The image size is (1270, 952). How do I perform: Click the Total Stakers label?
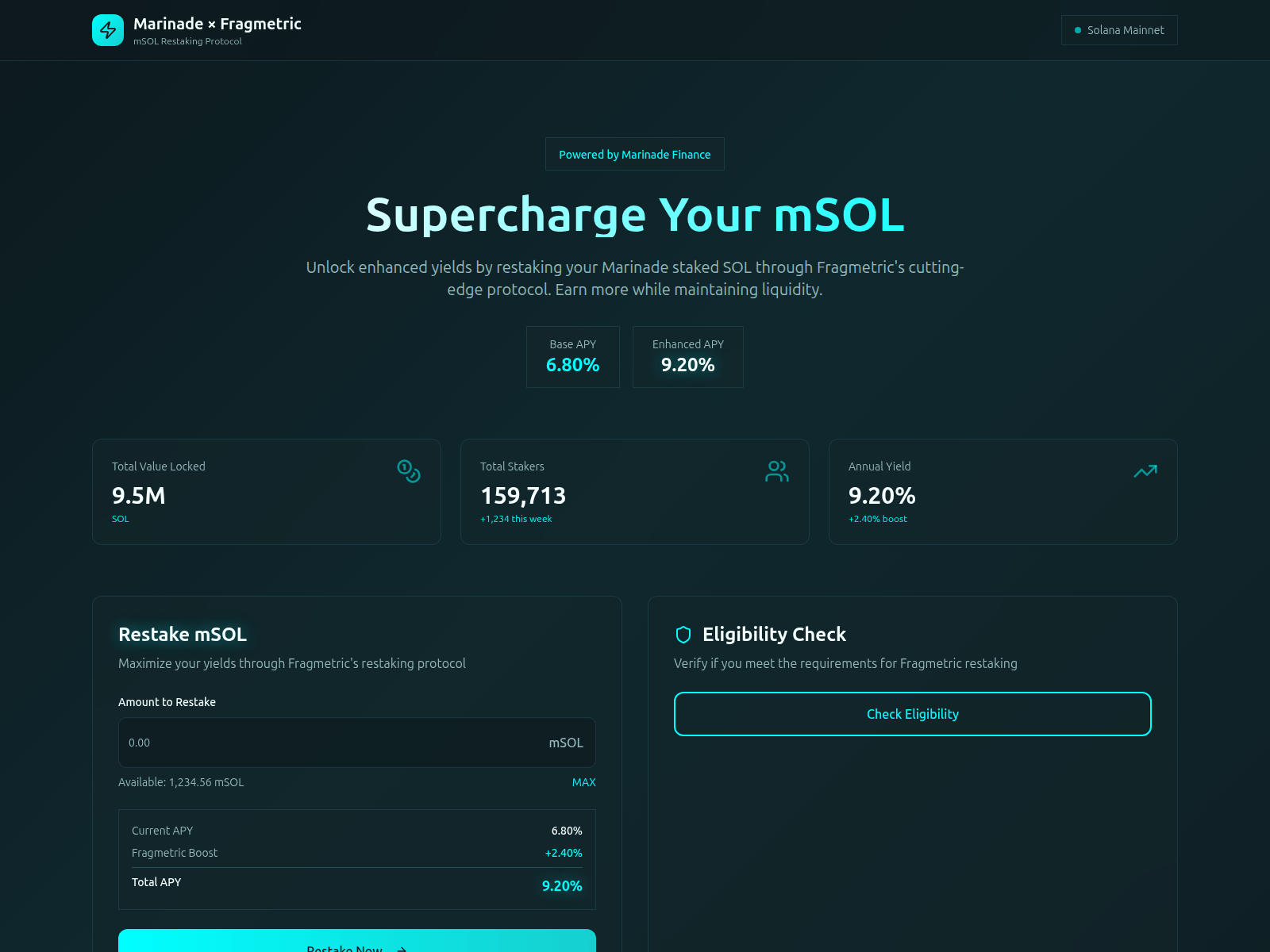coord(512,466)
